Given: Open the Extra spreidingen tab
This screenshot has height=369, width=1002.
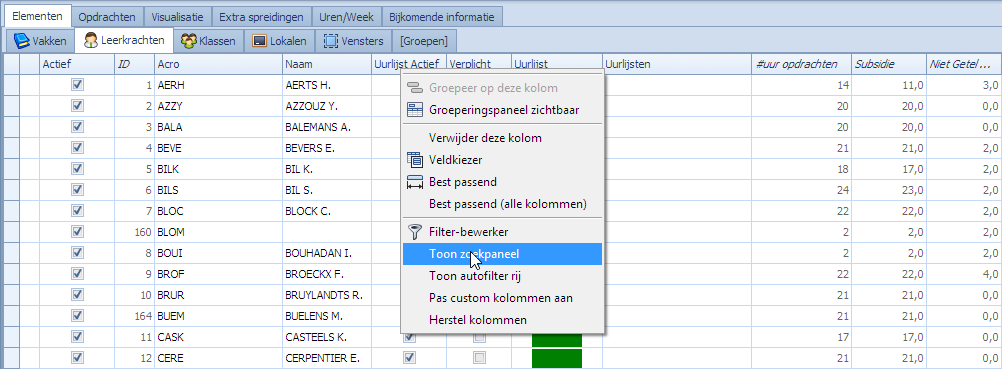Looking at the screenshot, I should tap(262, 17).
